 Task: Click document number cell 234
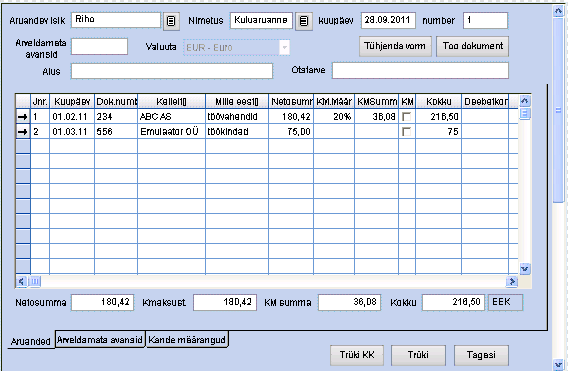[x=116, y=117]
